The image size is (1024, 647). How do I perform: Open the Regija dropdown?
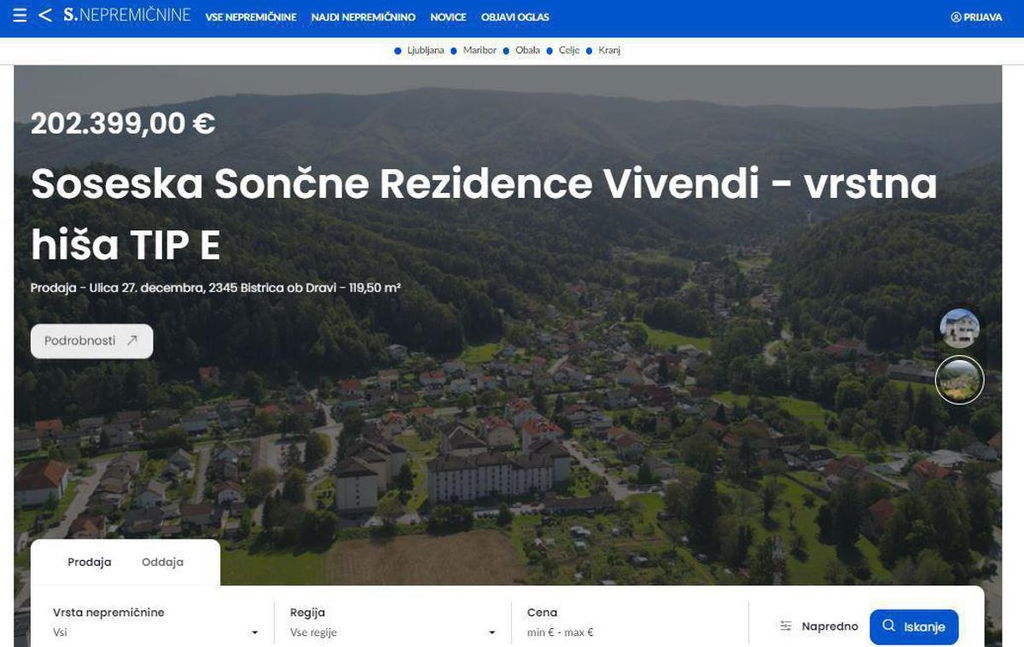[x=392, y=622]
